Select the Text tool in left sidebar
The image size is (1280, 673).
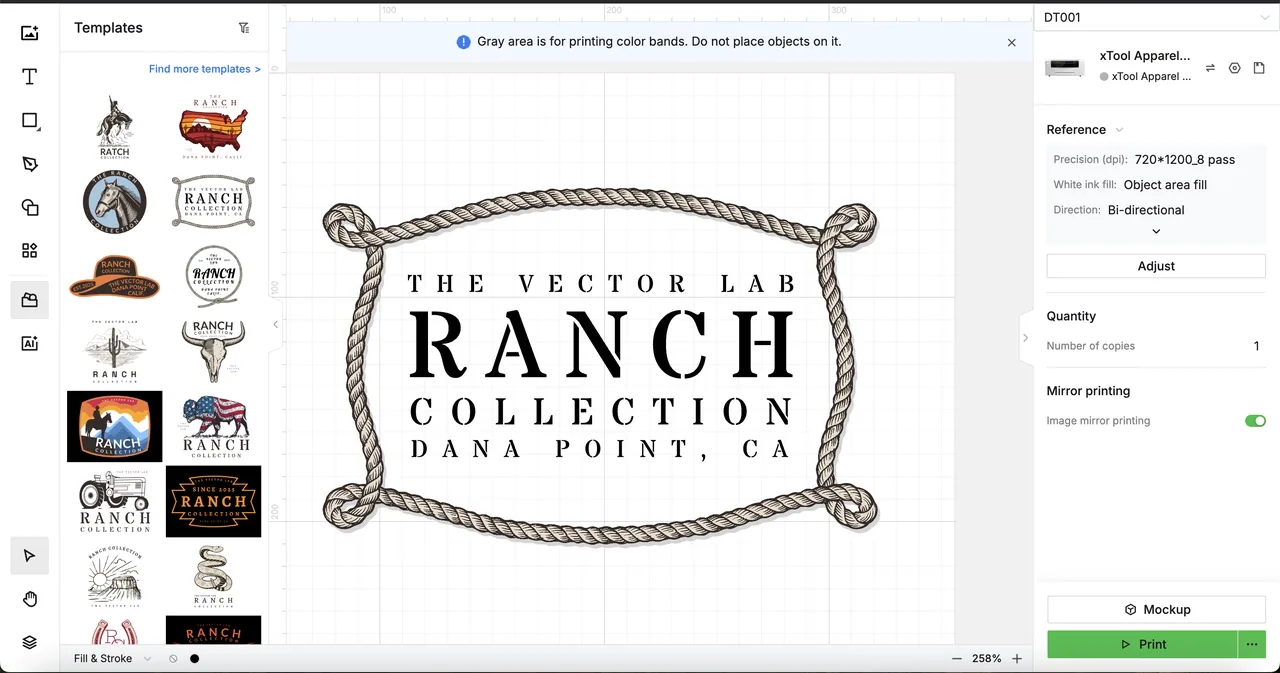click(30, 77)
